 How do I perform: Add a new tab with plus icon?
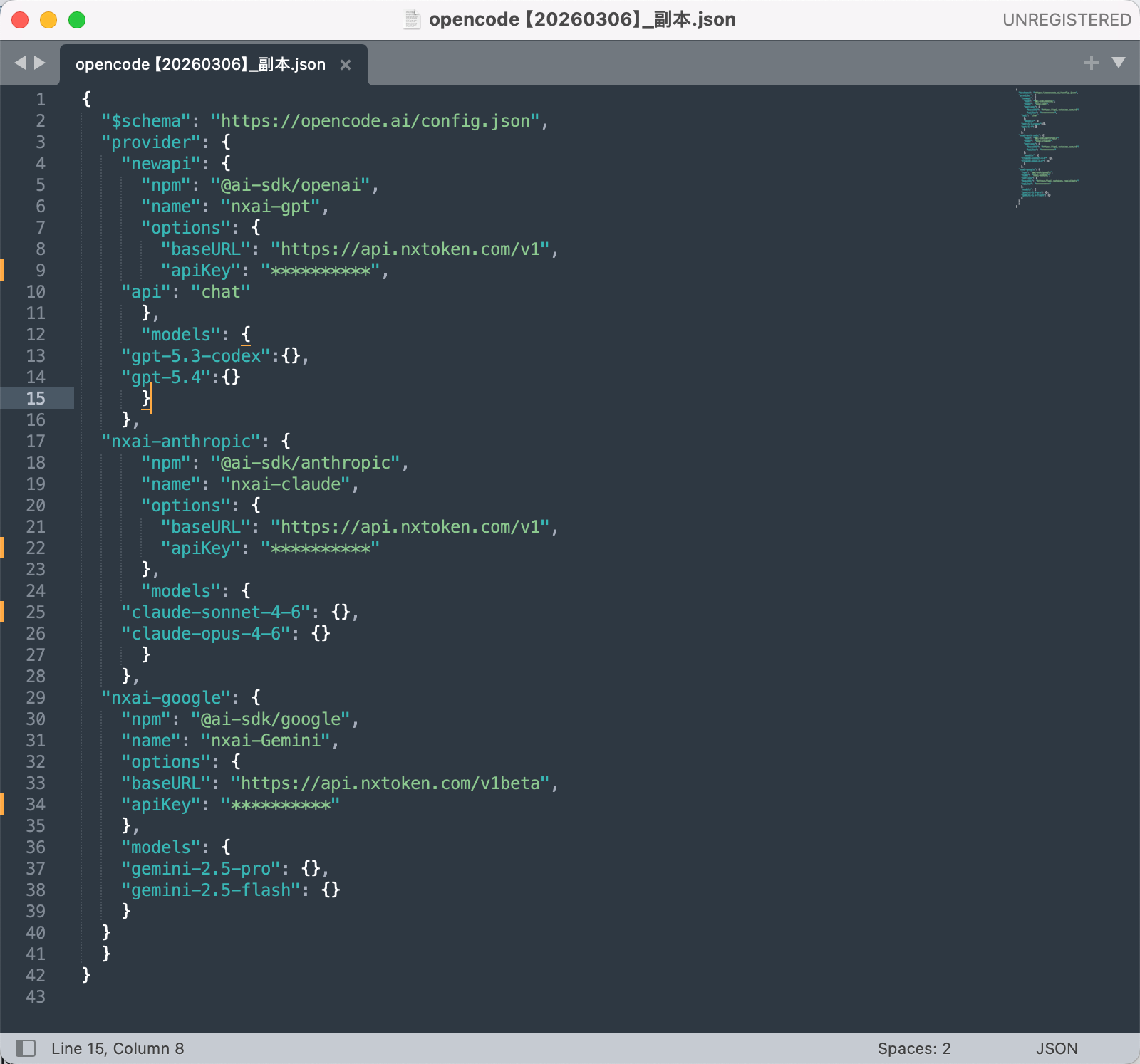[1091, 63]
